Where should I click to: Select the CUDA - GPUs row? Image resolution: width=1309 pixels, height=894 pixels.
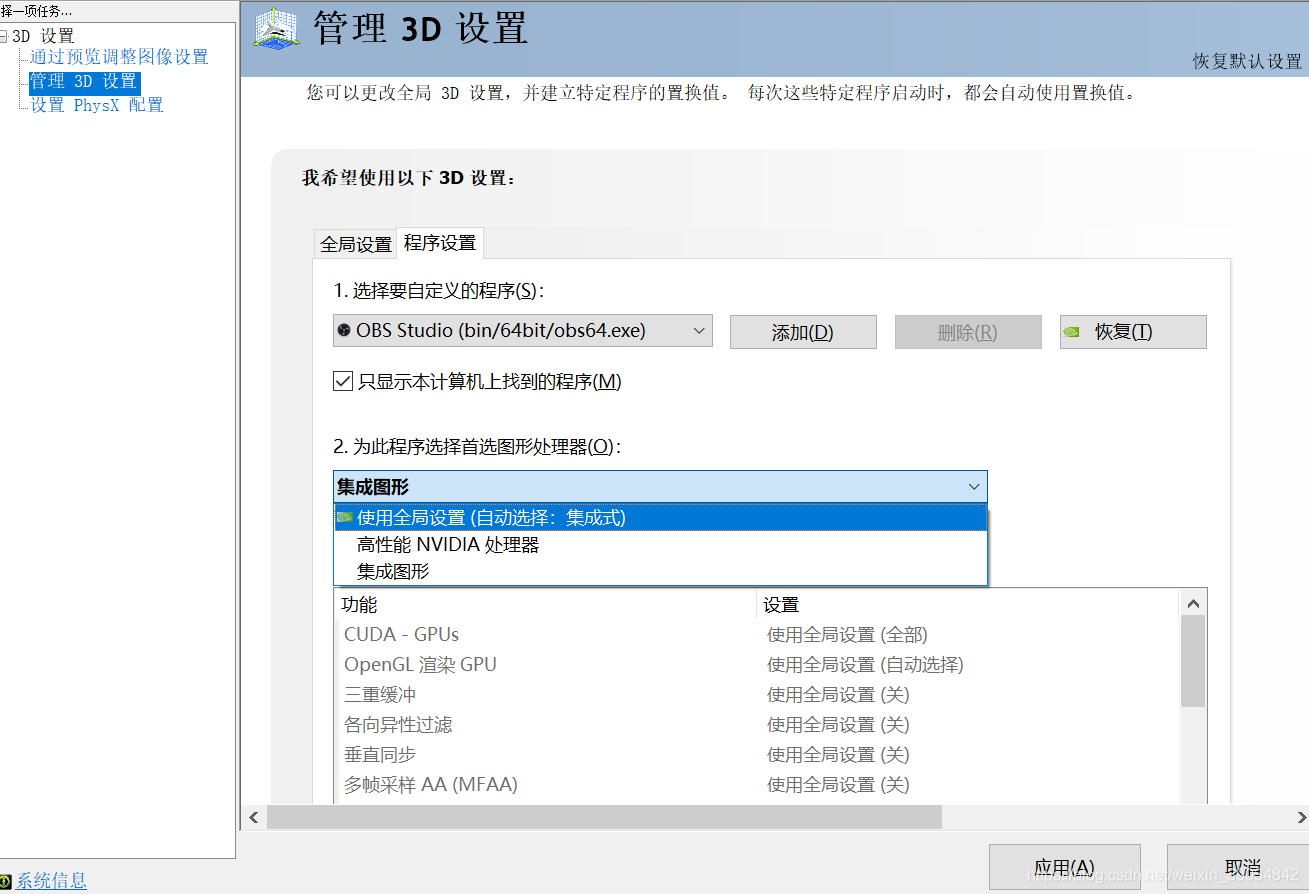click(757, 635)
